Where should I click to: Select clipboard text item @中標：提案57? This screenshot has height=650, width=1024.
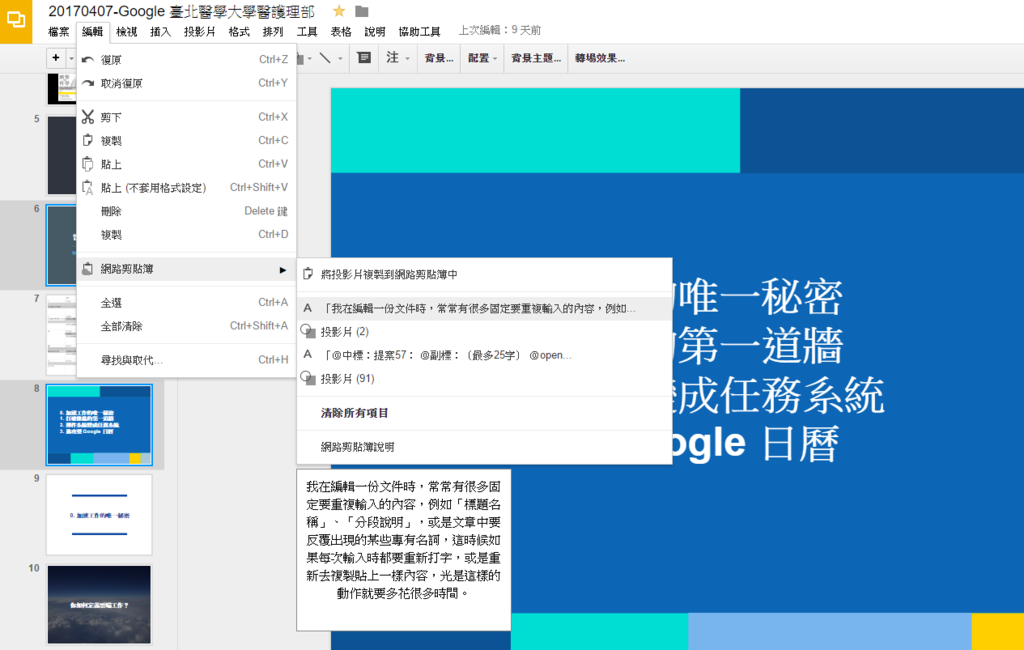pos(485,355)
